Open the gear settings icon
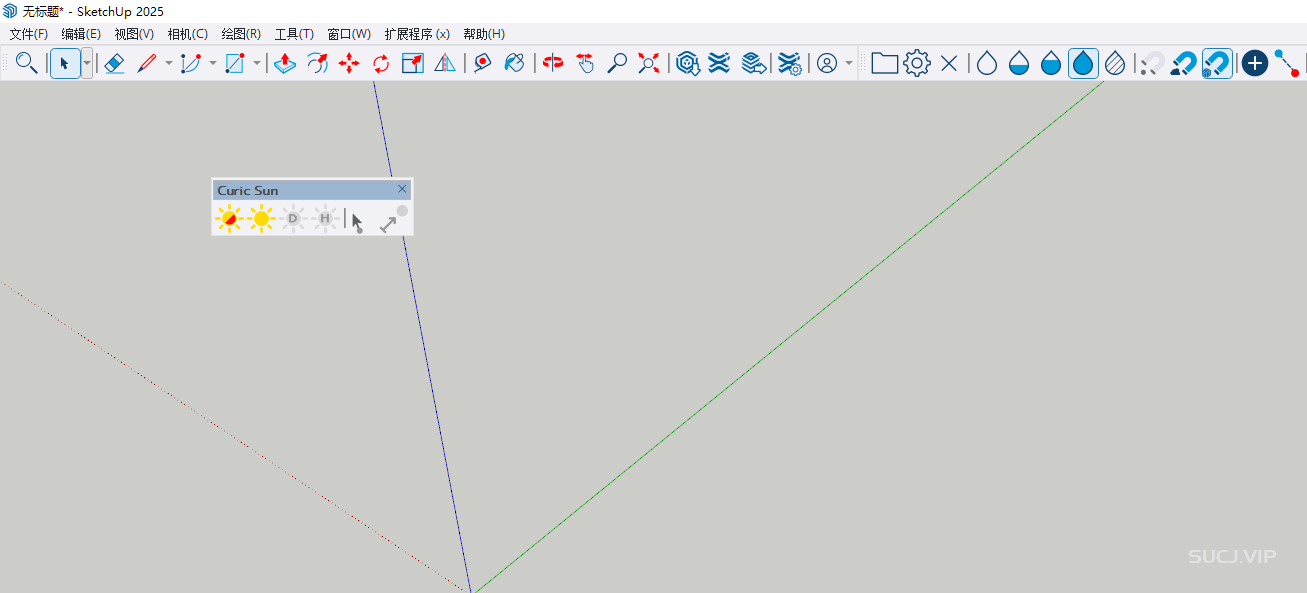1307x593 pixels. tap(917, 63)
